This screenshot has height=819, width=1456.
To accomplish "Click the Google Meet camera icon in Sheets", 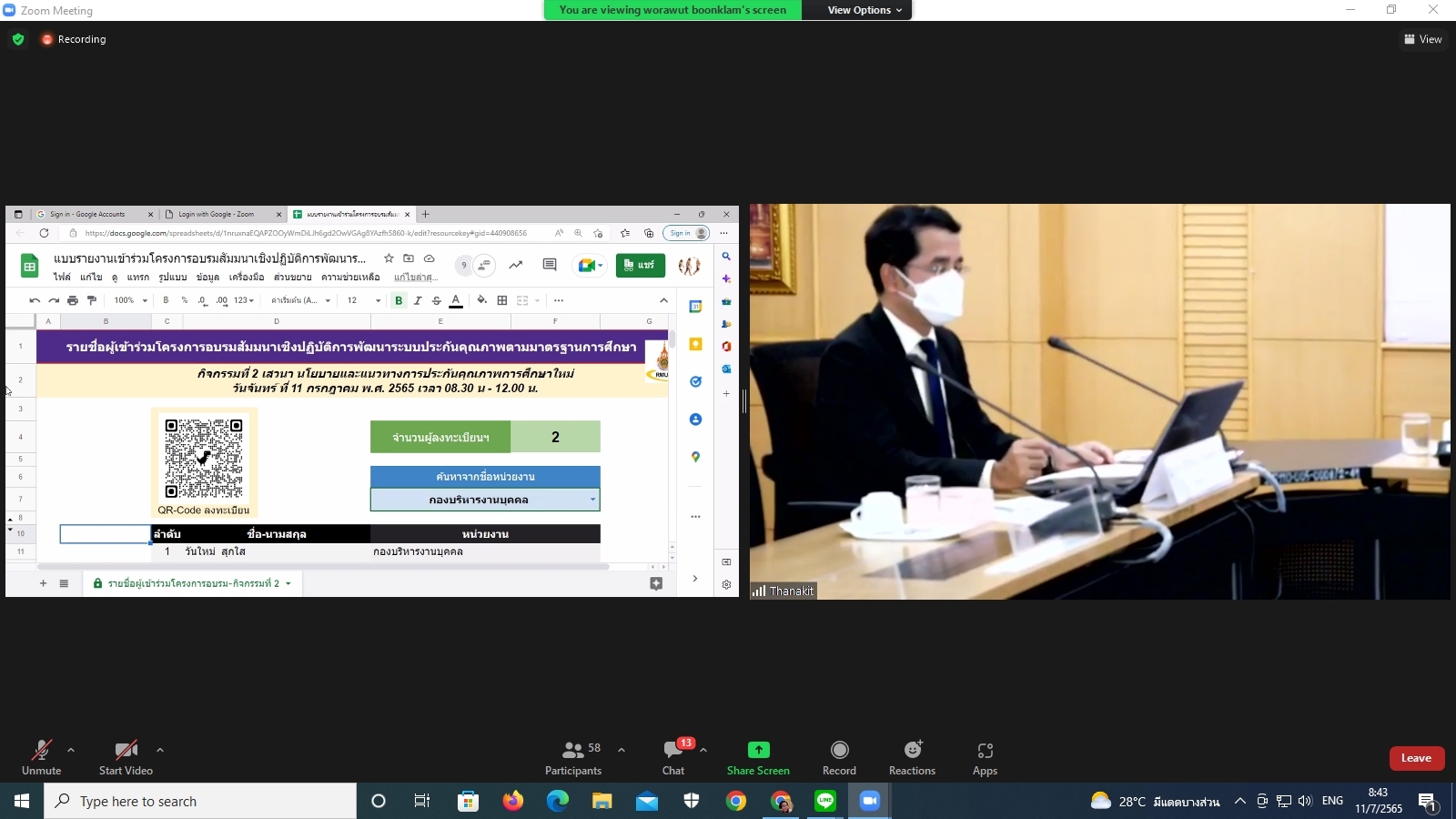I will [590, 265].
